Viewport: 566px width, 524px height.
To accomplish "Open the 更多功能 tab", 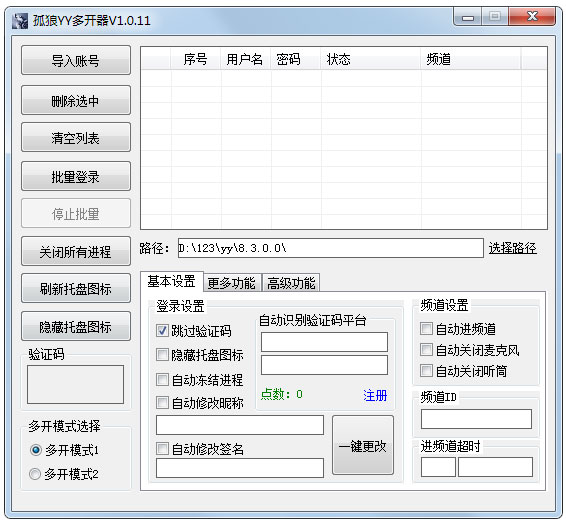I will [232, 283].
